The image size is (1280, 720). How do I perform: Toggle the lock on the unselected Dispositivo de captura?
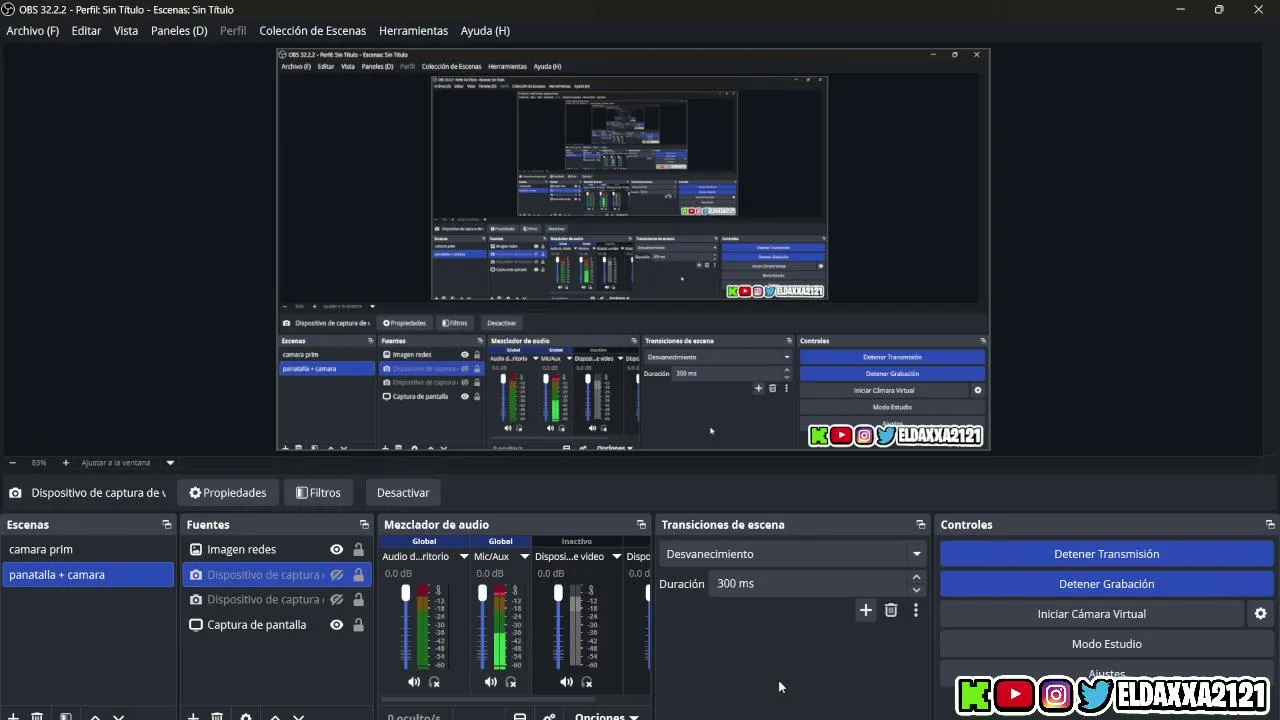tap(358, 600)
